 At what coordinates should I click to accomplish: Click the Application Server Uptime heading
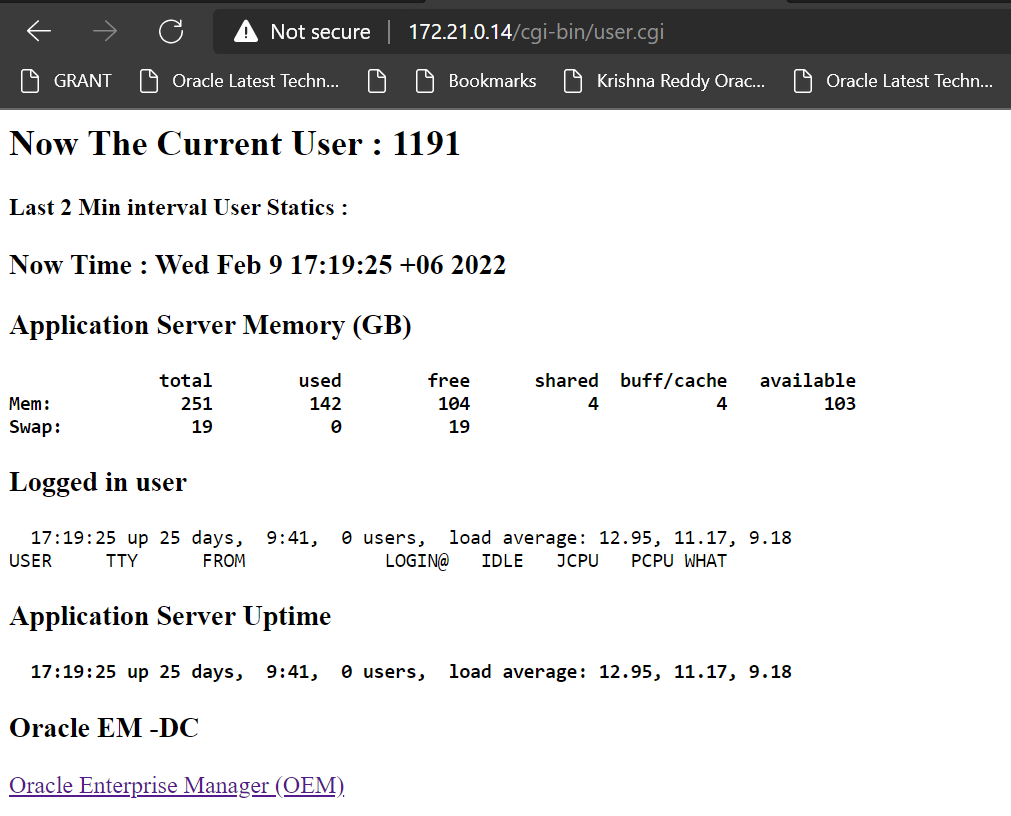170,616
